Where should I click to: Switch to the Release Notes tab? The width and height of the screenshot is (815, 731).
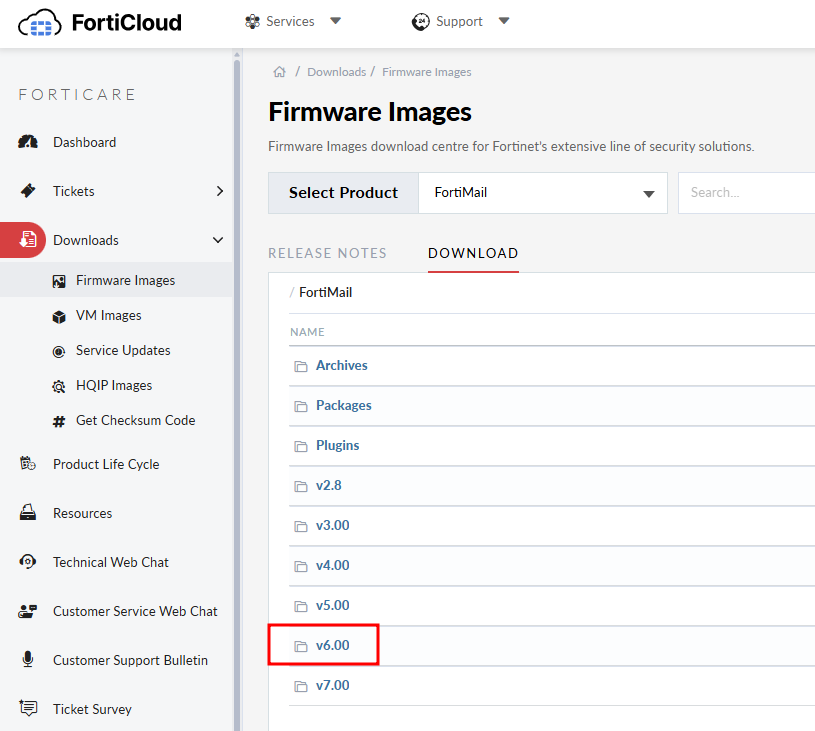point(327,253)
